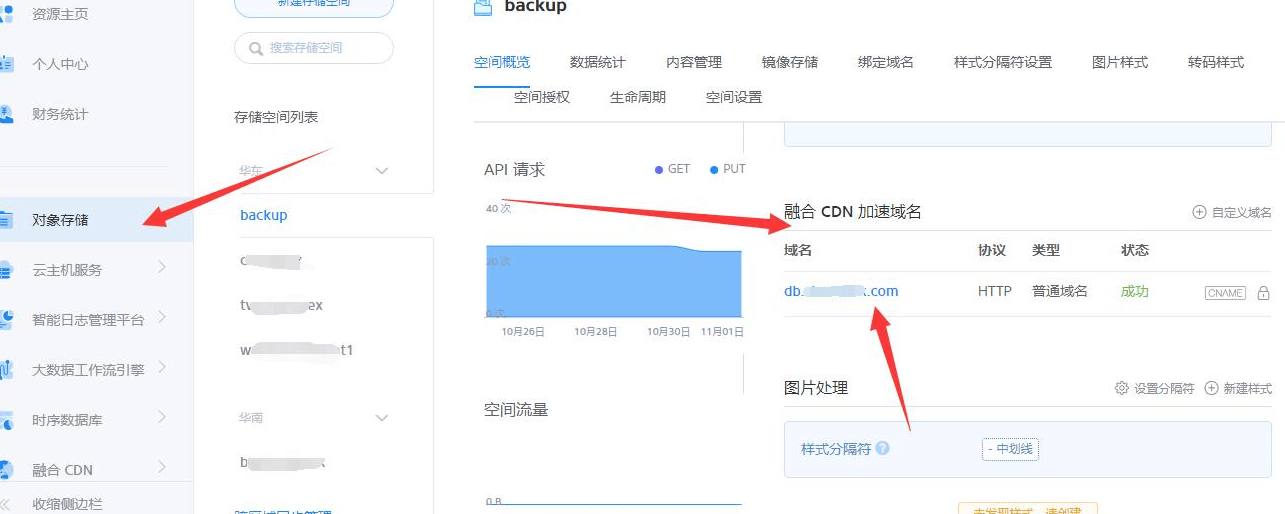1285x514 pixels.
Task: Click the lock icon in domain row
Action: tap(1263, 293)
